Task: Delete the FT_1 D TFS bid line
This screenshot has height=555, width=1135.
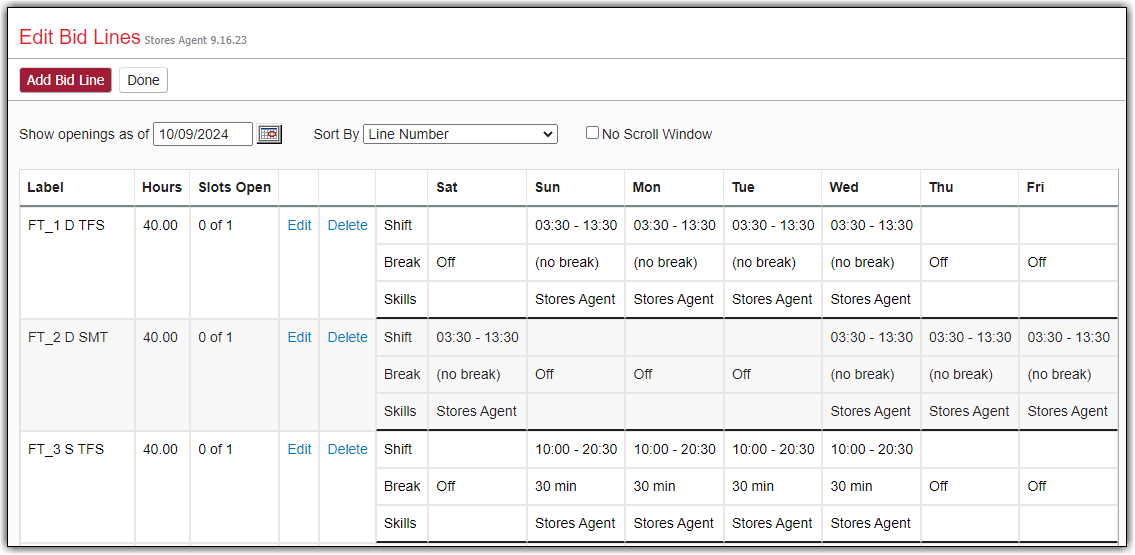Action: click(347, 225)
